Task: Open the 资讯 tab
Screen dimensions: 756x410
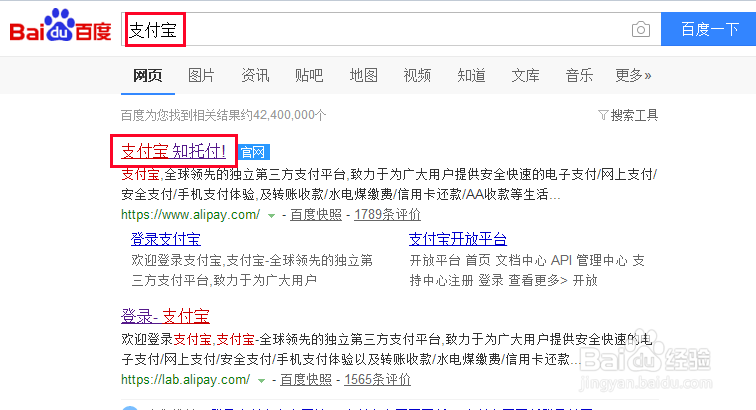Action: pos(255,75)
